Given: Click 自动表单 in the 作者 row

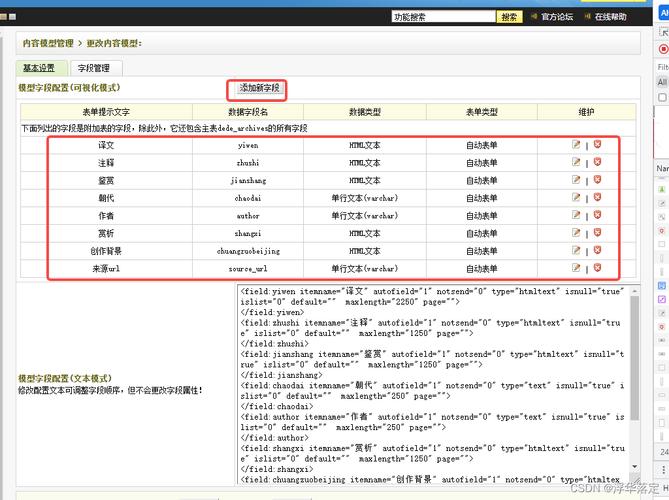Looking at the screenshot, I should pyautogui.click(x=482, y=216).
